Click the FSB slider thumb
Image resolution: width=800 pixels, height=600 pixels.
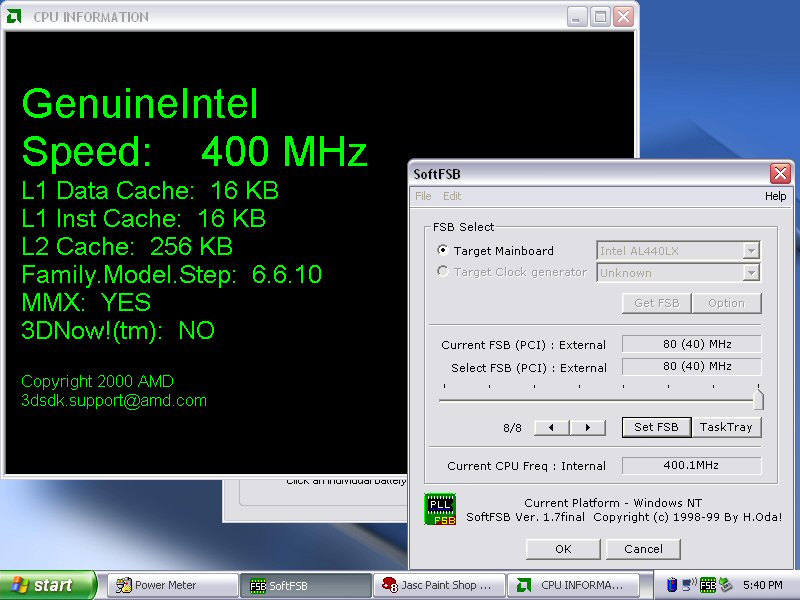[x=758, y=399]
